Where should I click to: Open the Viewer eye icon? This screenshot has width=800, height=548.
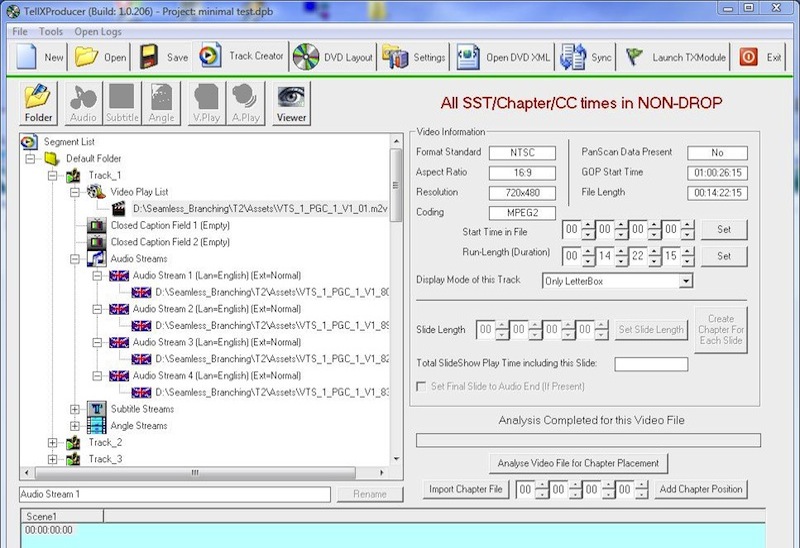coord(291,103)
